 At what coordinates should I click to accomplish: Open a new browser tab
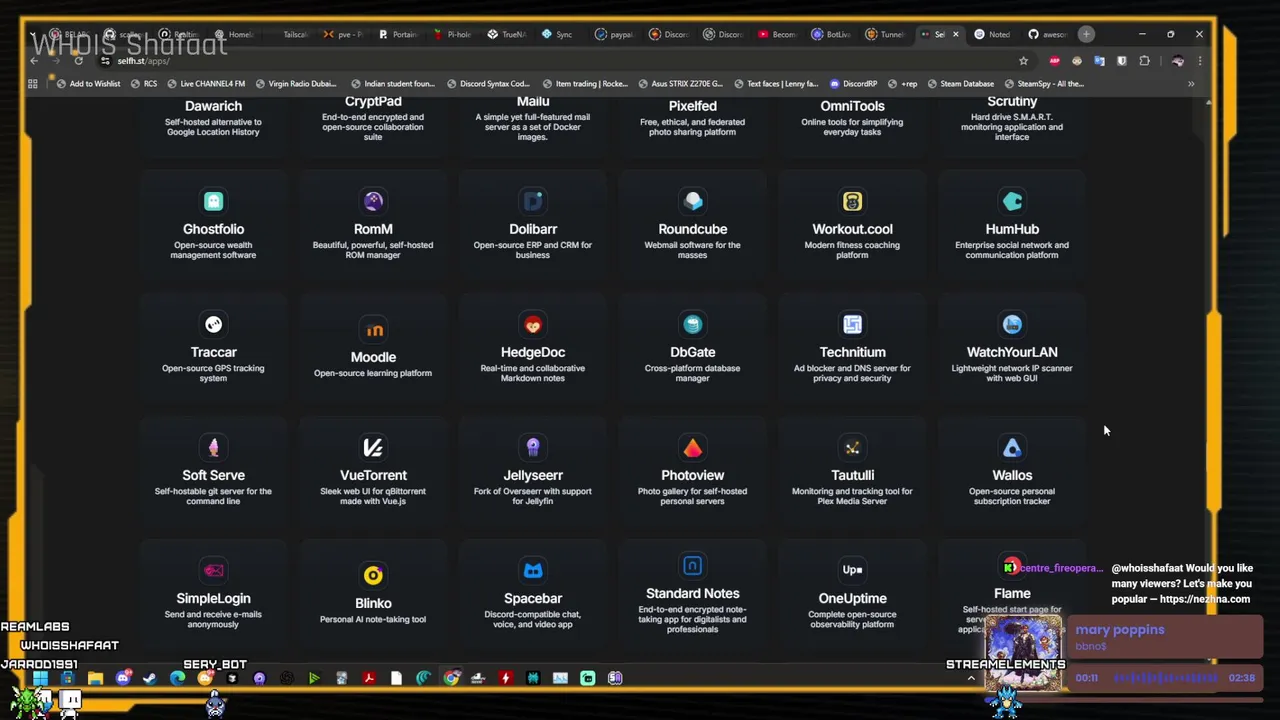tap(1086, 34)
